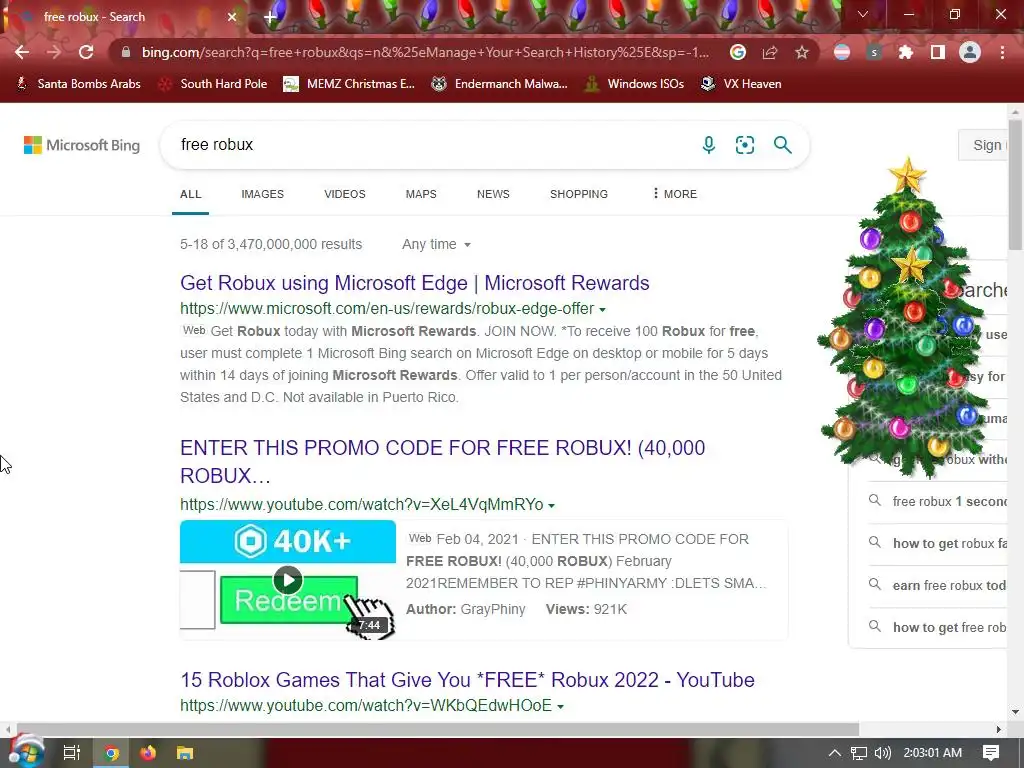Open Get Robux using Microsoft Edge result
1024x768 pixels.
[x=415, y=283]
